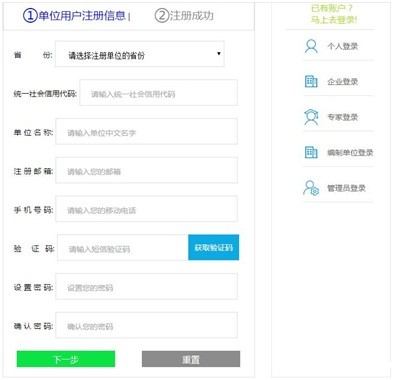Select the 注册成功 step tab
This screenshot has height=380, width=393.
click(184, 15)
